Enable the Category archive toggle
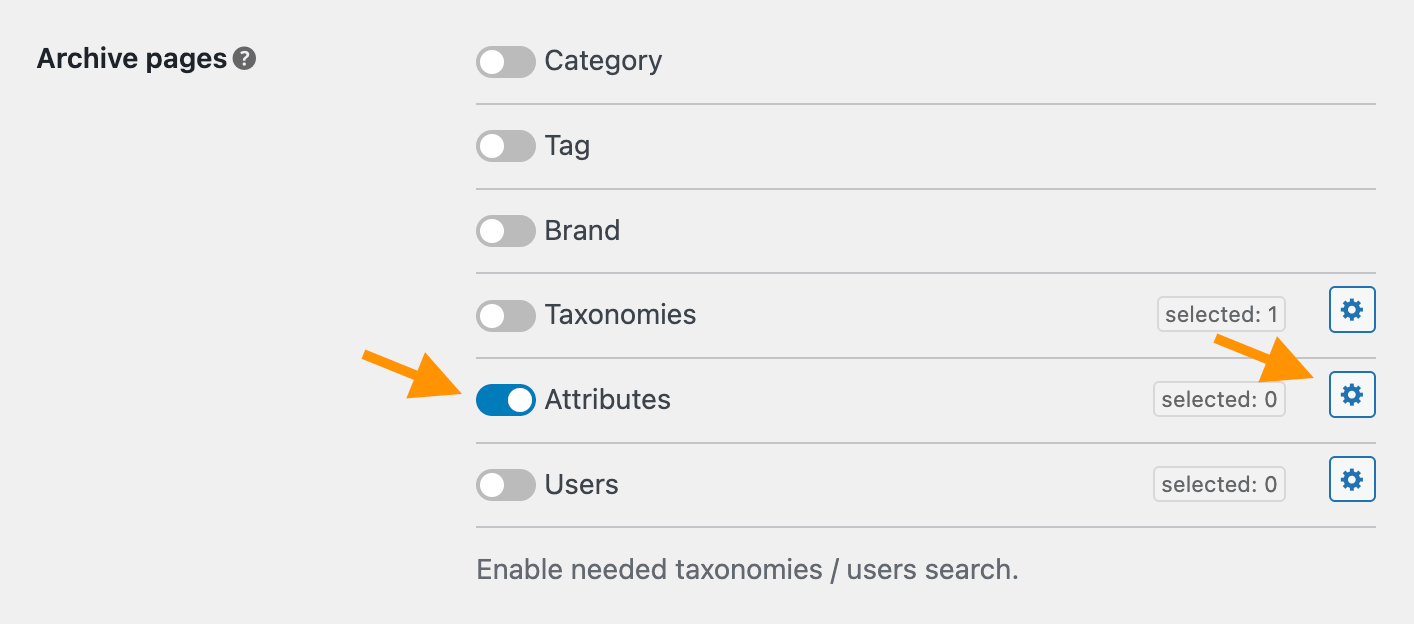Image resolution: width=1414 pixels, height=624 pixels. [x=506, y=62]
